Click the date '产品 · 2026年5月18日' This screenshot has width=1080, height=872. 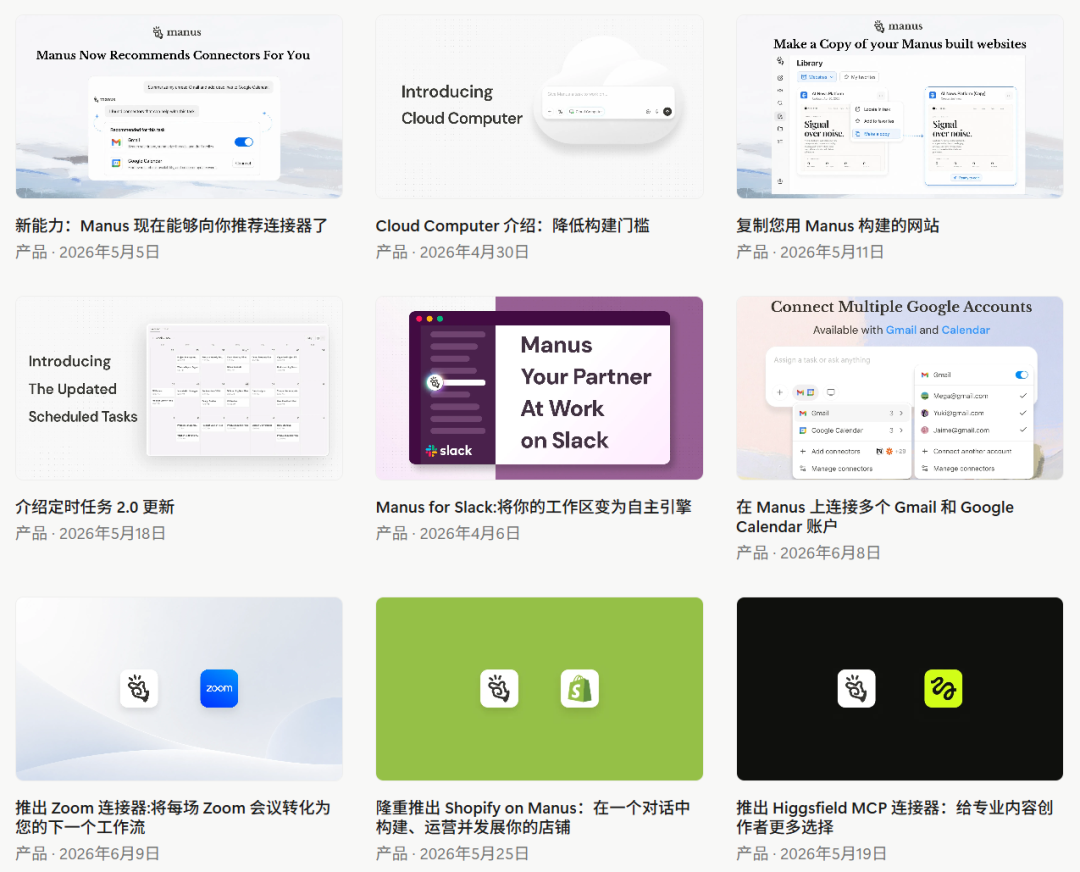pos(91,533)
